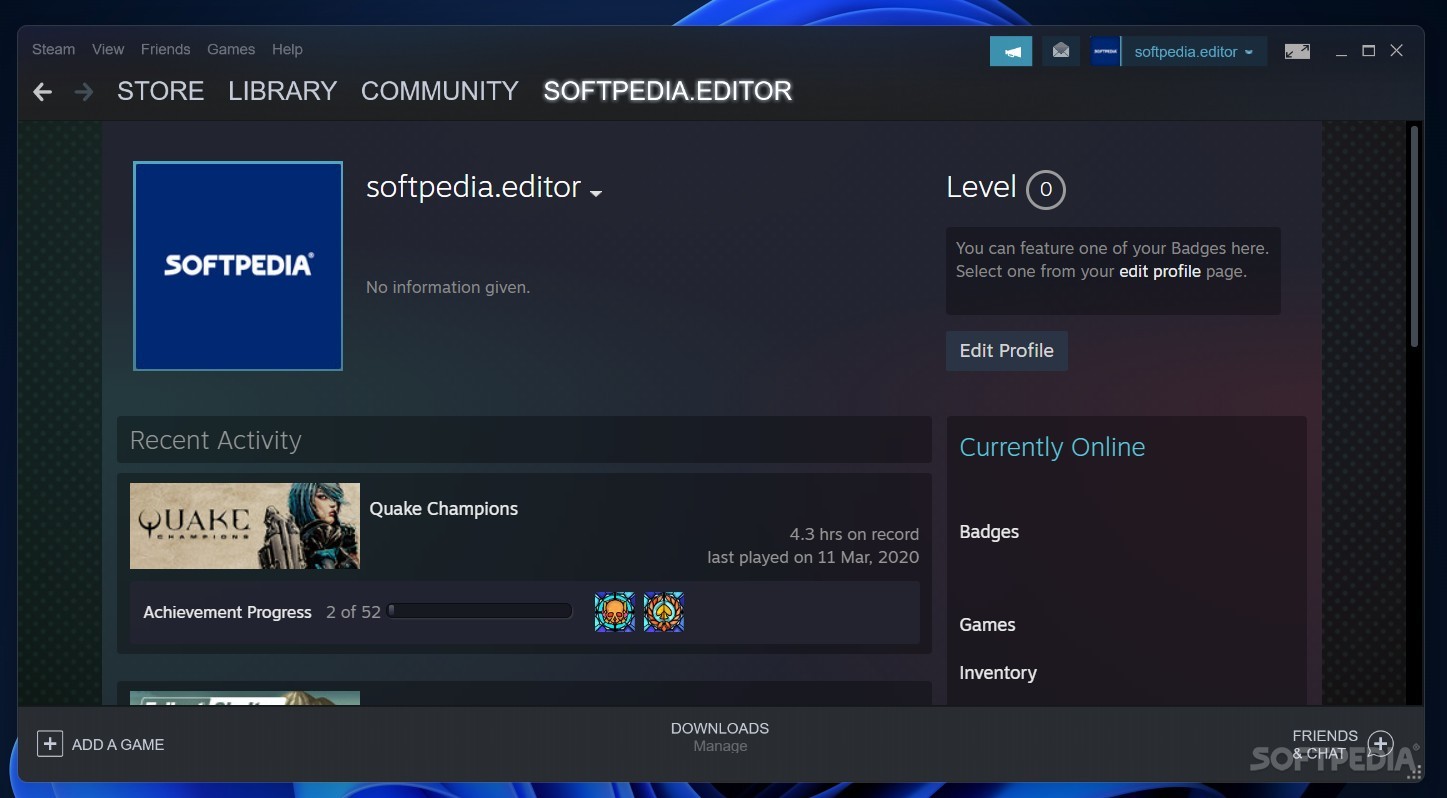Click the FRIENDS & CHAT label
The width and height of the screenshot is (1447, 798).
(1325, 744)
